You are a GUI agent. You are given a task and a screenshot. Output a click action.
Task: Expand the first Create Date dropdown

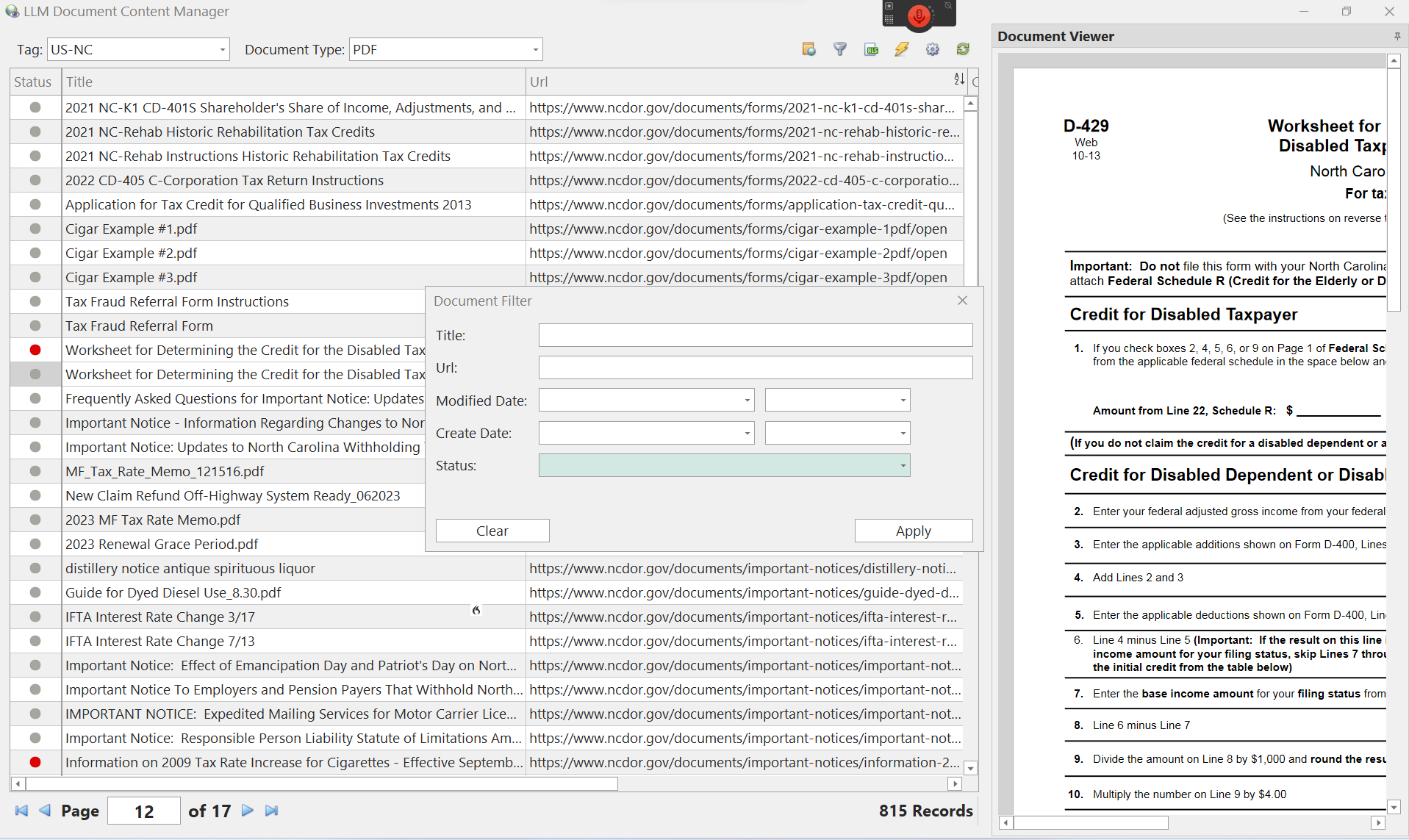tap(747, 433)
